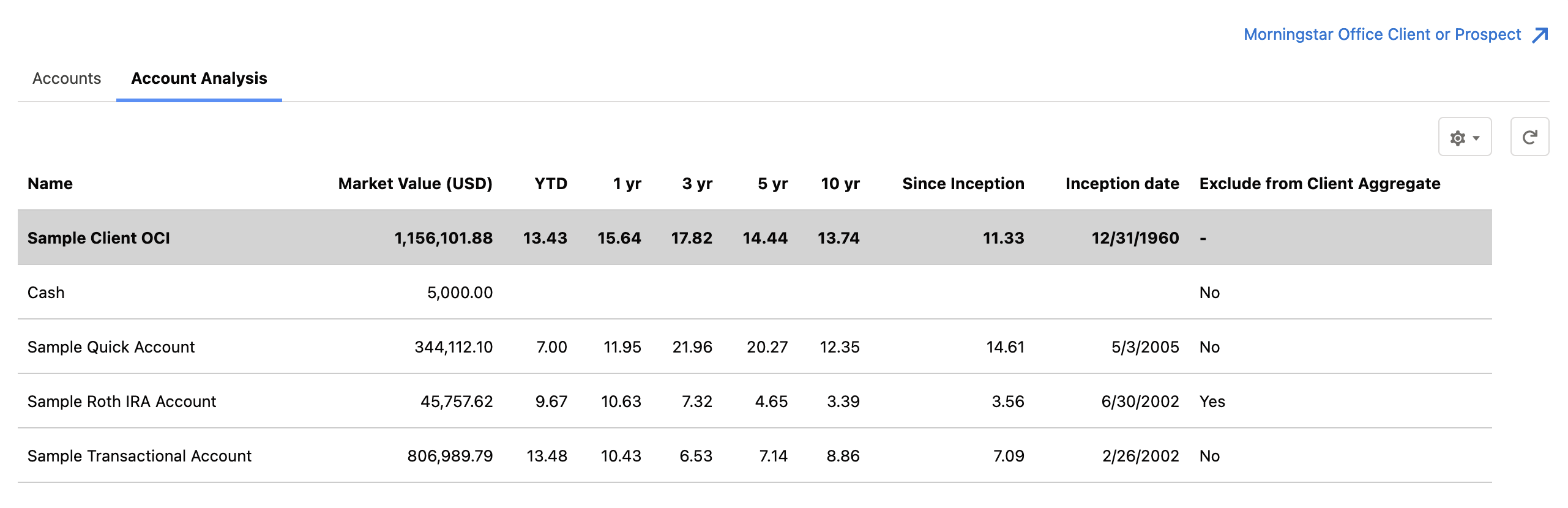Click the Market Value (USD) column header
1568x508 pixels.
[x=415, y=184]
